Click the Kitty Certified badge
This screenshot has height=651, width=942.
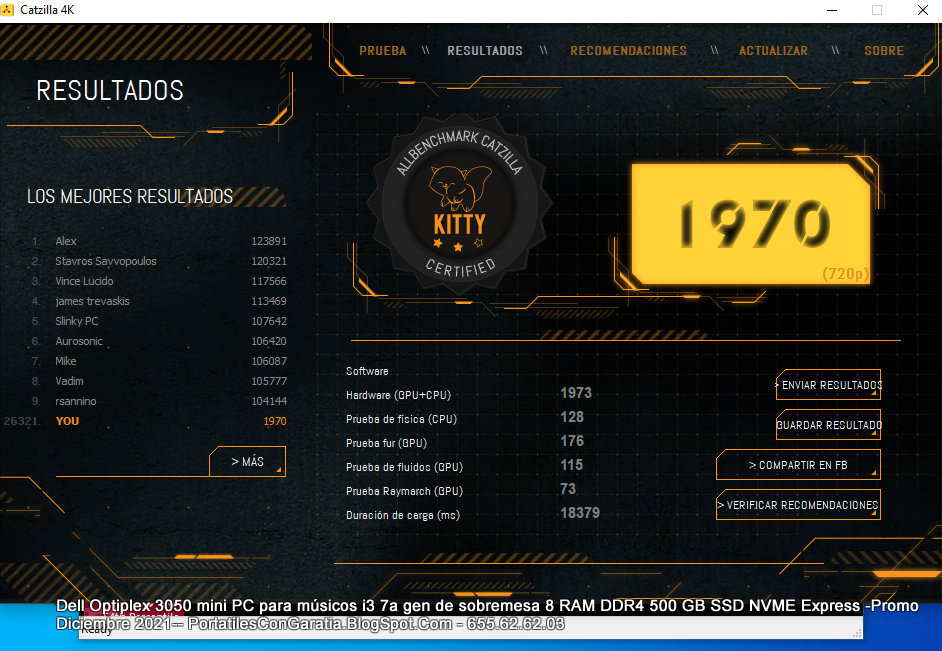point(460,204)
